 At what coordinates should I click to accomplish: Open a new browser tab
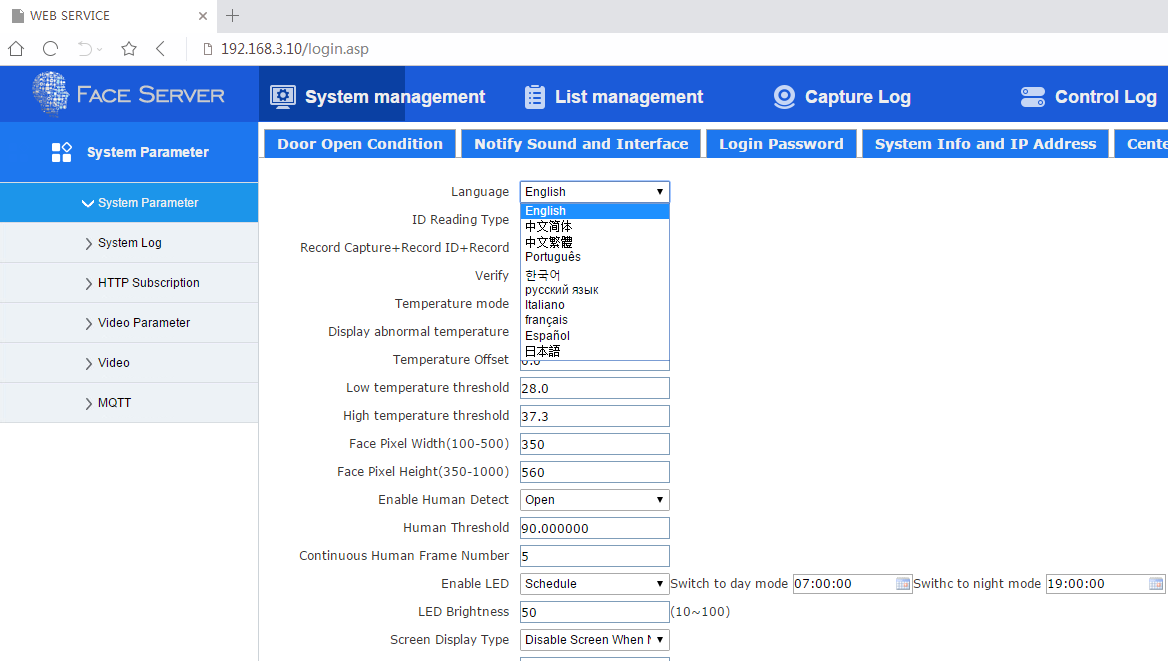tap(232, 15)
